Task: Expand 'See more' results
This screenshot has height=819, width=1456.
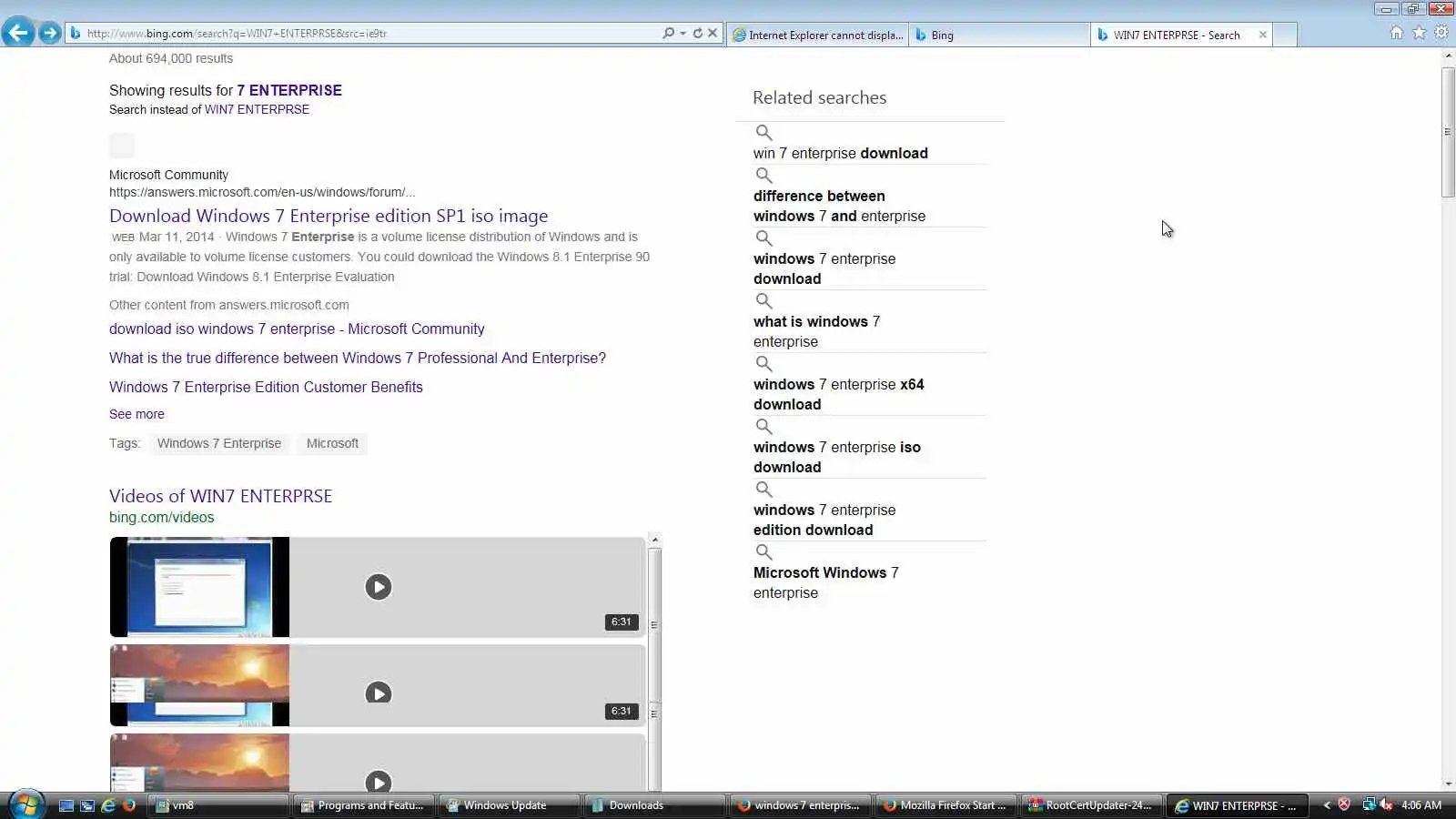Action: [x=136, y=414]
